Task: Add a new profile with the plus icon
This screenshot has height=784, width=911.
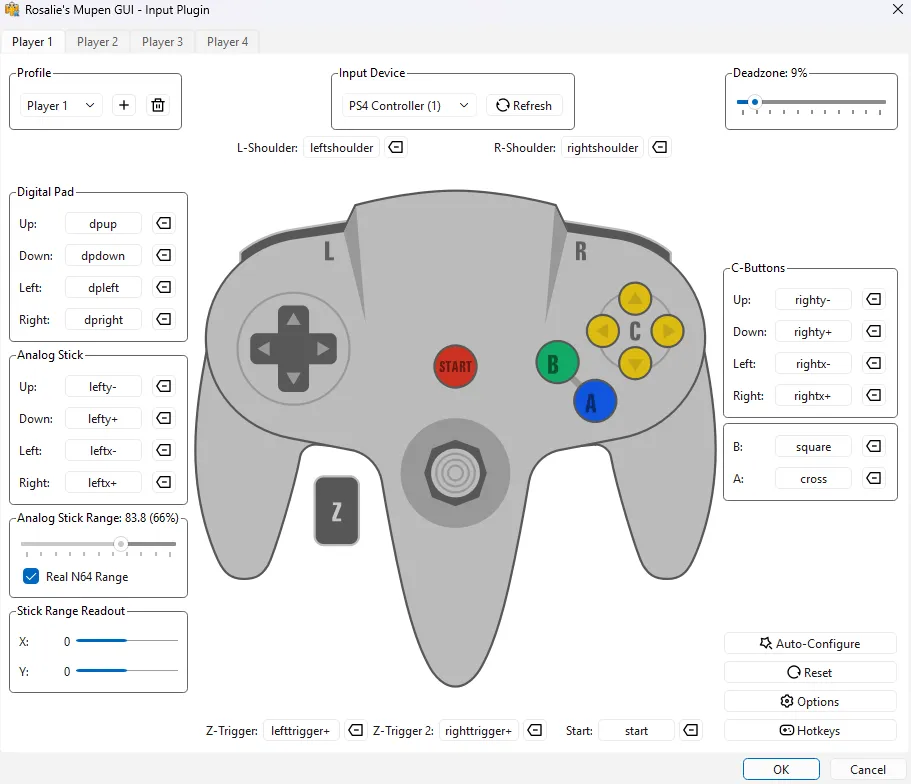Action: [x=124, y=105]
